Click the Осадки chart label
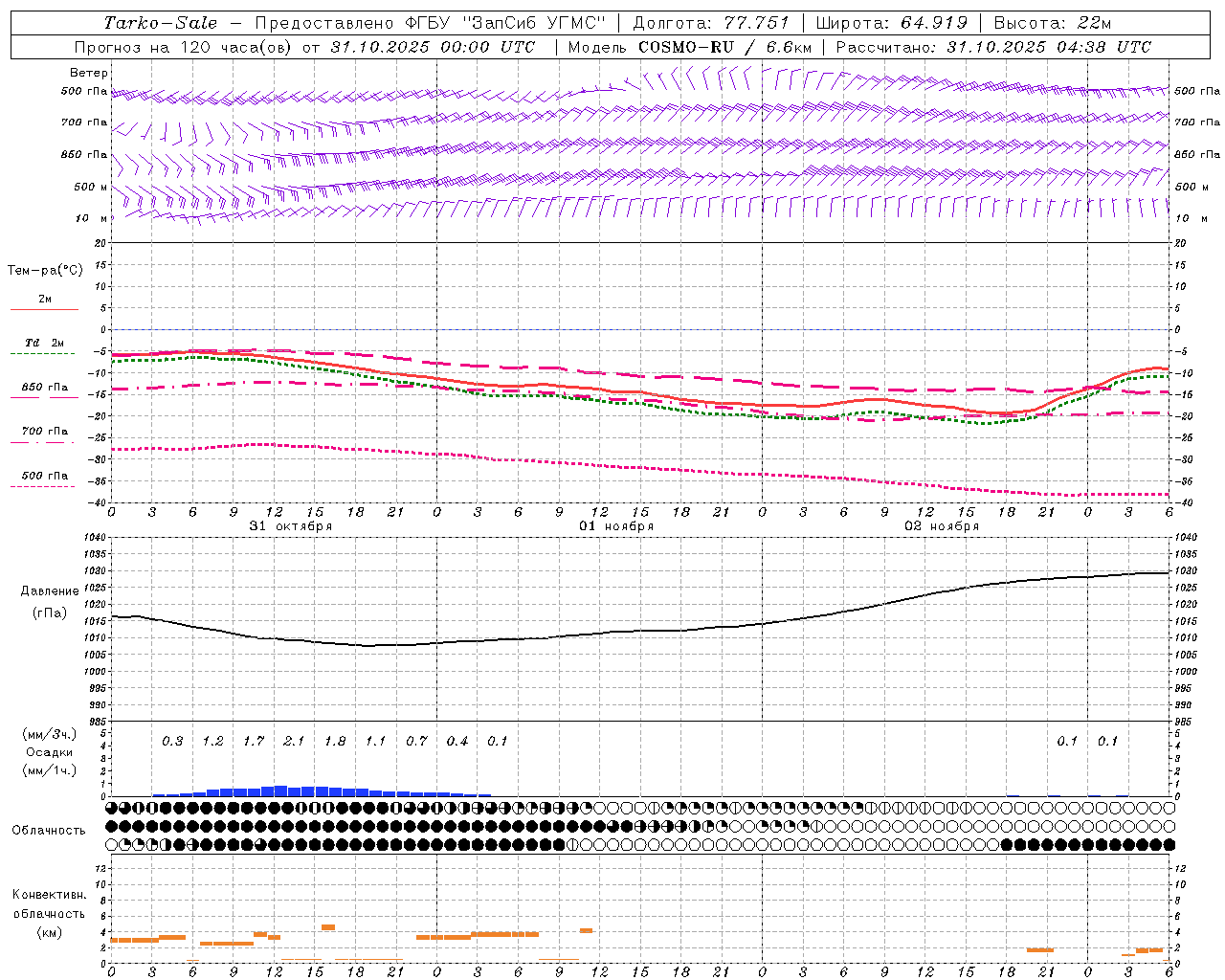Image resolution: width=1225 pixels, height=980 pixels. pyautogui.click(x=49, y=753)
